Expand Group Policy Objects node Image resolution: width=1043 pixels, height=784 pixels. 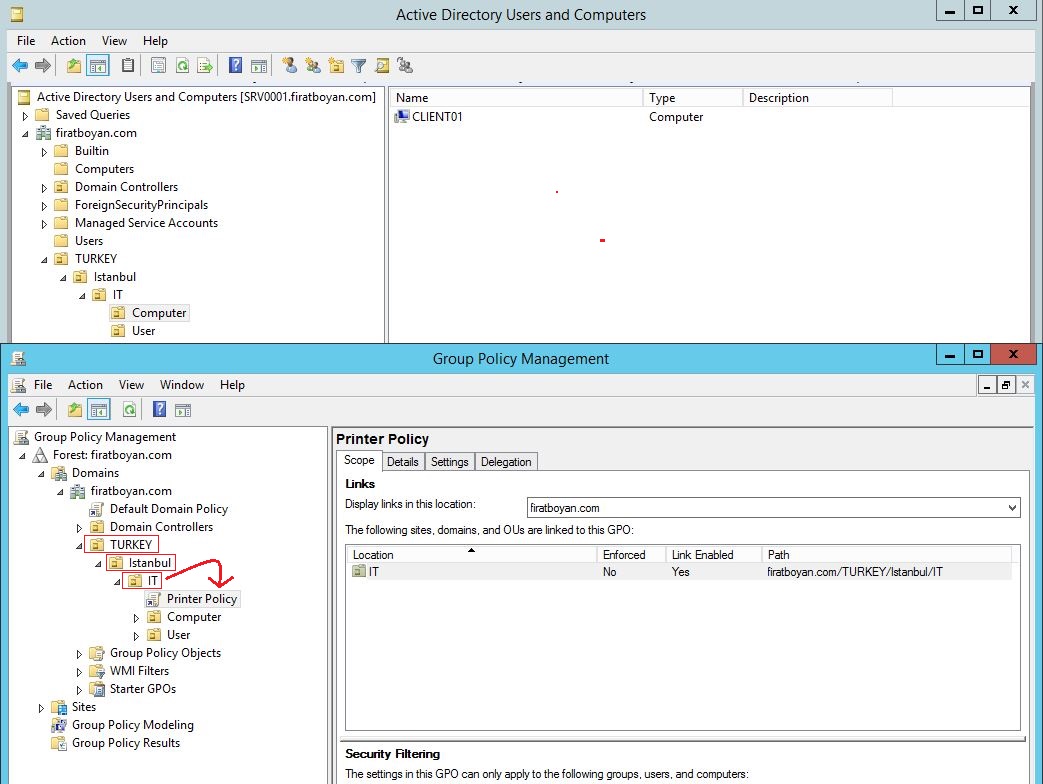(x=79, y=654)
